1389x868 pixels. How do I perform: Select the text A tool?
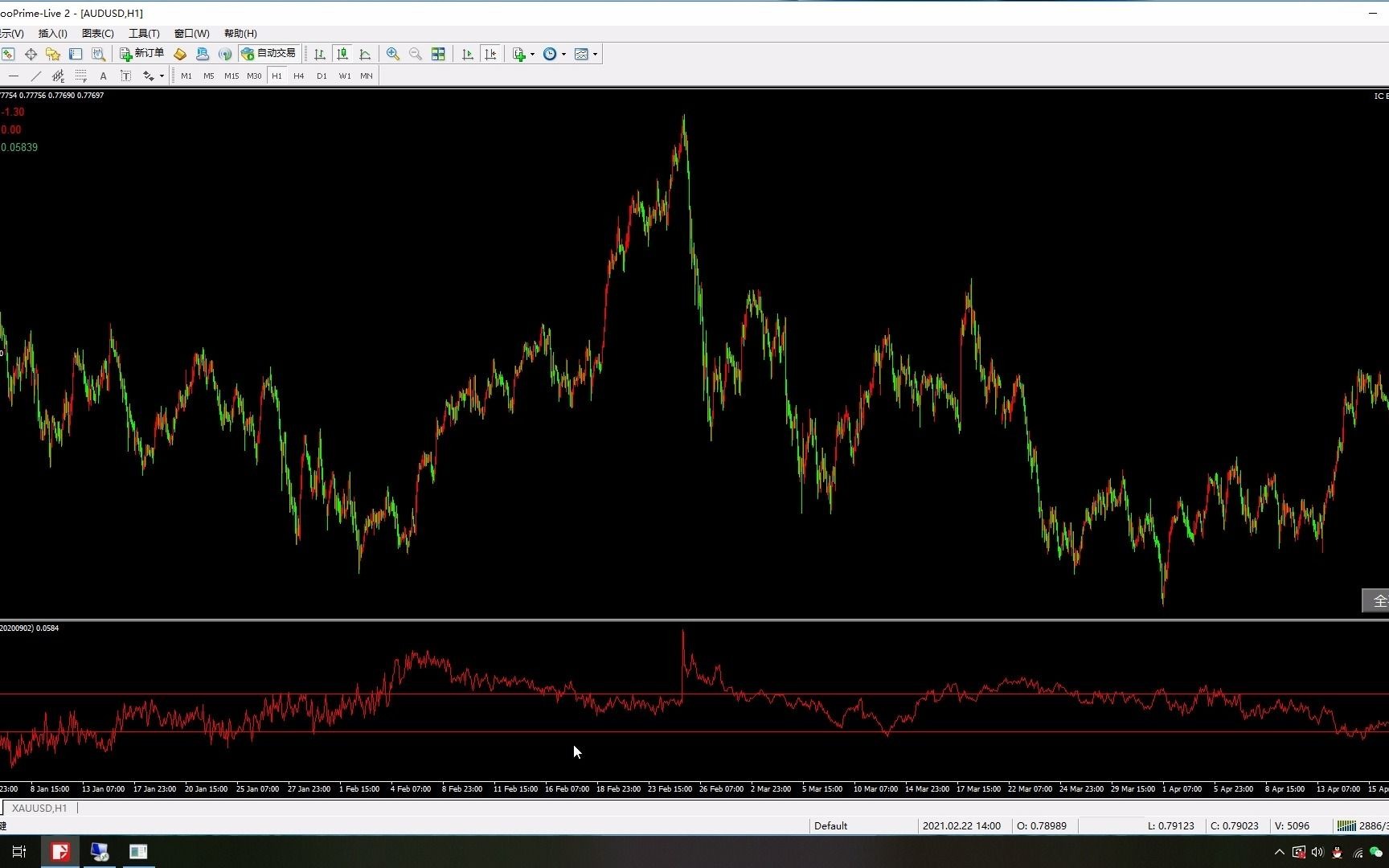point(103,76)
